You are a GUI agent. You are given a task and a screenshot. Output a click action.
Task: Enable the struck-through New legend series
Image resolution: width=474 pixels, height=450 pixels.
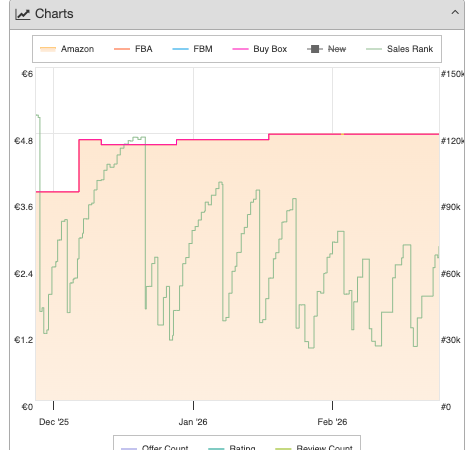tap(327, 49)
